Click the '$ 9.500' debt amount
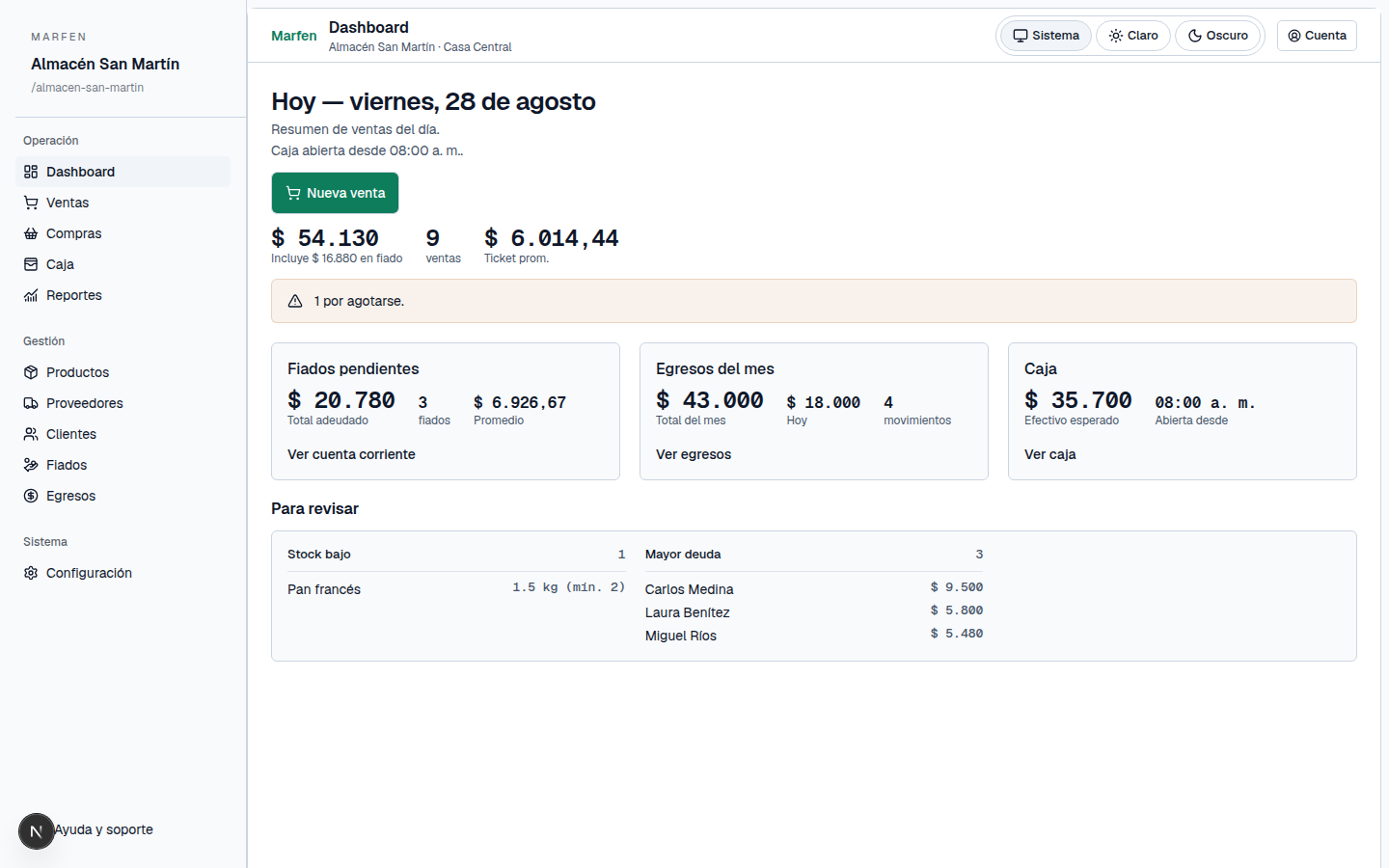The width and height of the screenshot is (1389, 868). click(957, 587)
